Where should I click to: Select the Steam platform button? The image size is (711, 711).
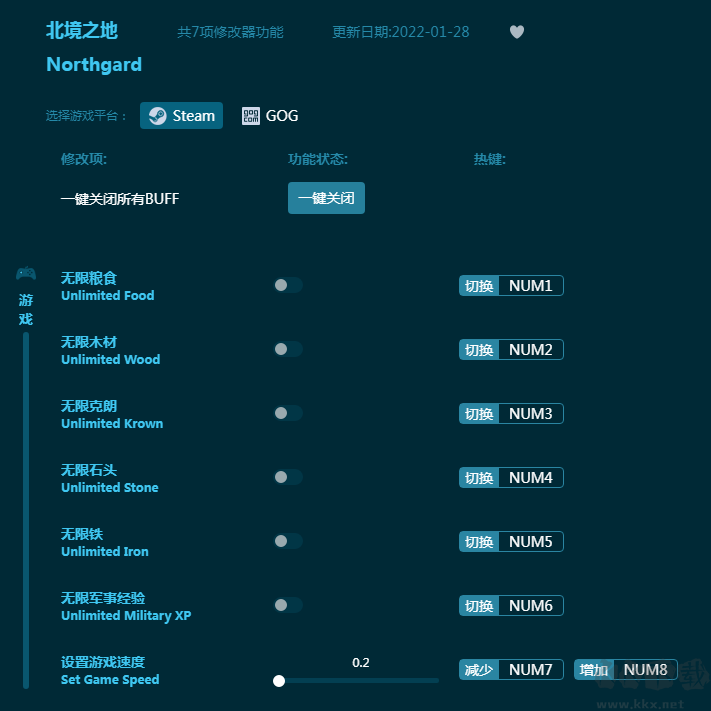tap(181, 116)
